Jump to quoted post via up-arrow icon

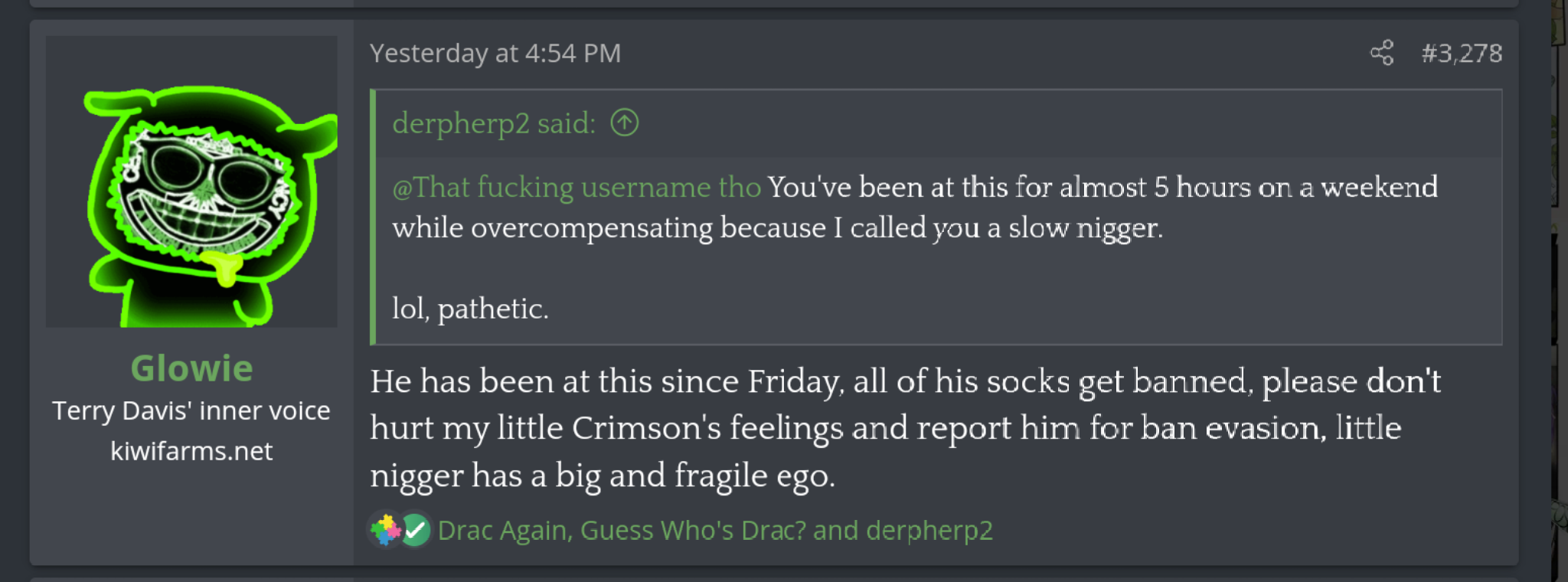625,123
